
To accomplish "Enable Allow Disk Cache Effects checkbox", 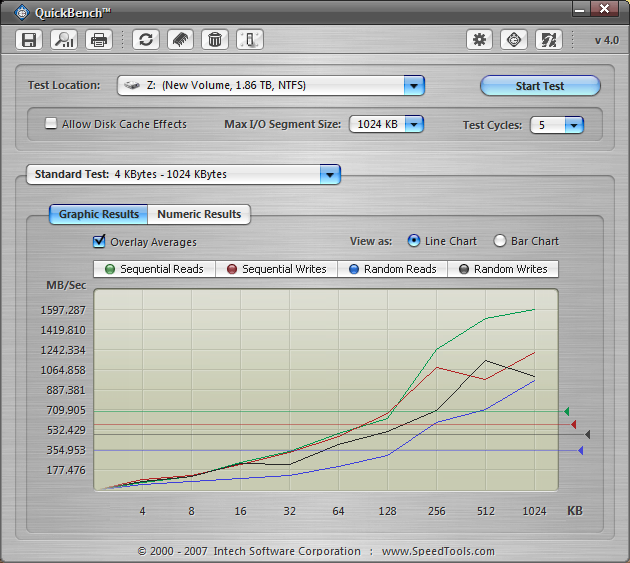I will [x=51, y=124].
